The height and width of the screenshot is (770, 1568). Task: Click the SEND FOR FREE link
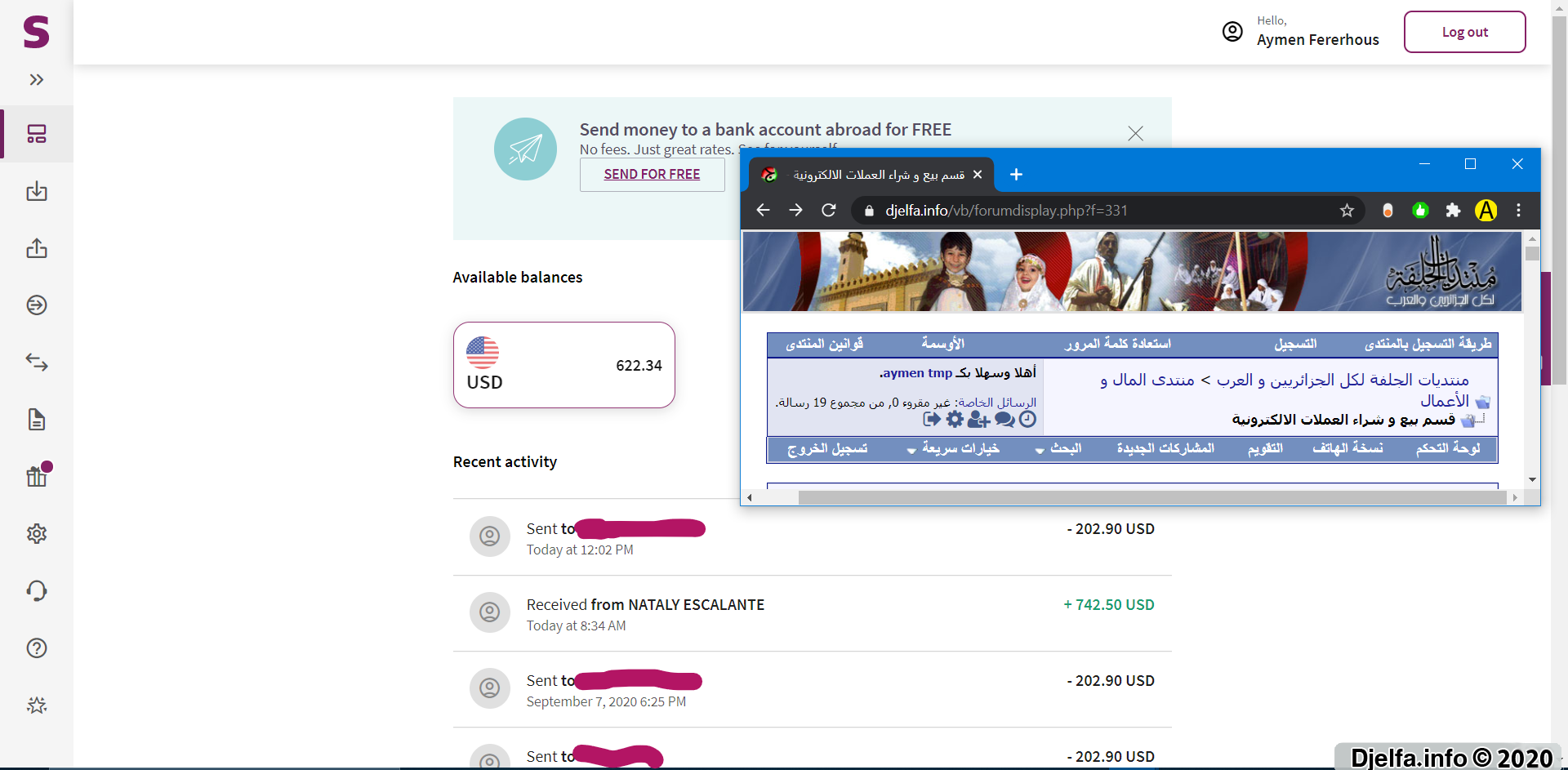tap(652, 175)
